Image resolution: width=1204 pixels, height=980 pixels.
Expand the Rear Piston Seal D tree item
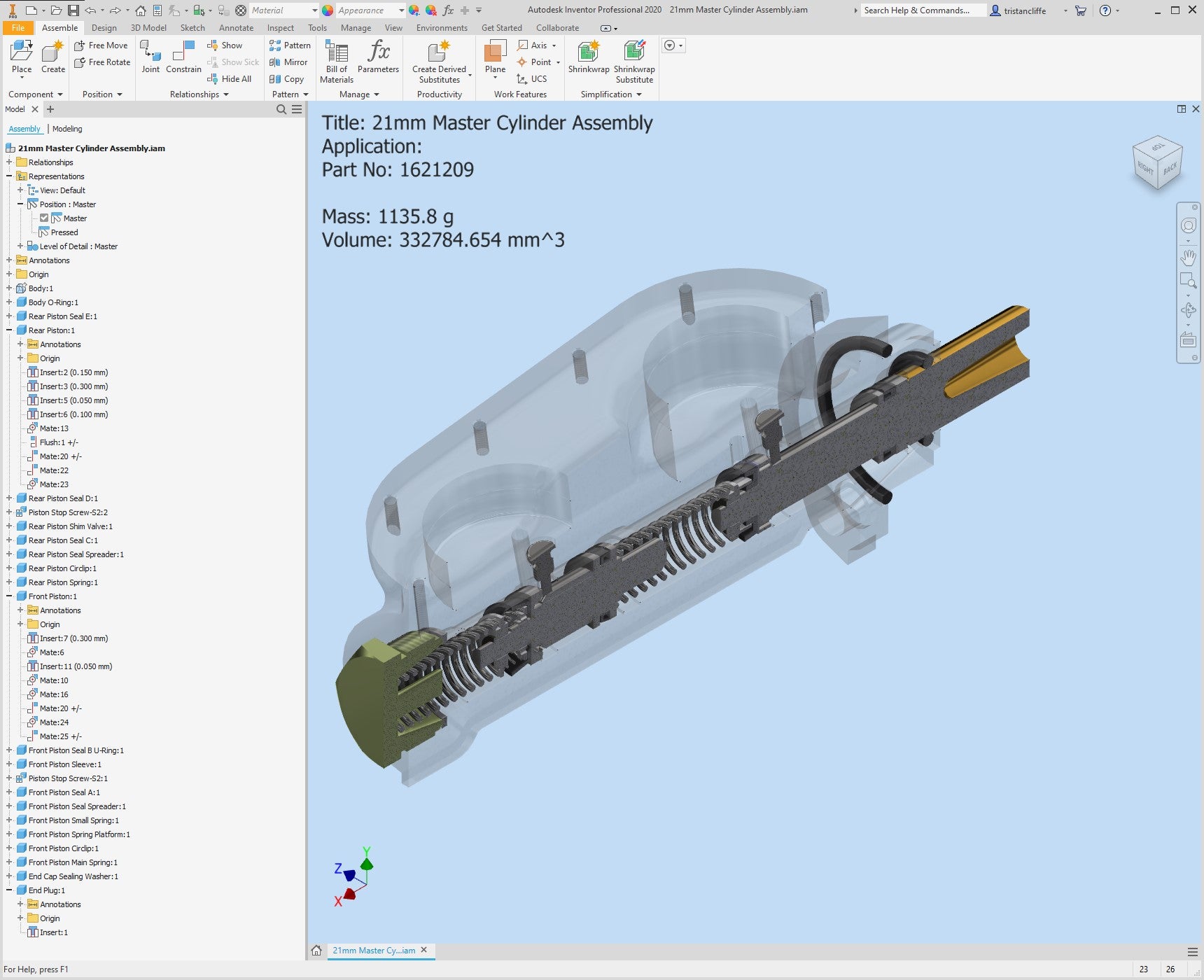[x=8, y=498]
